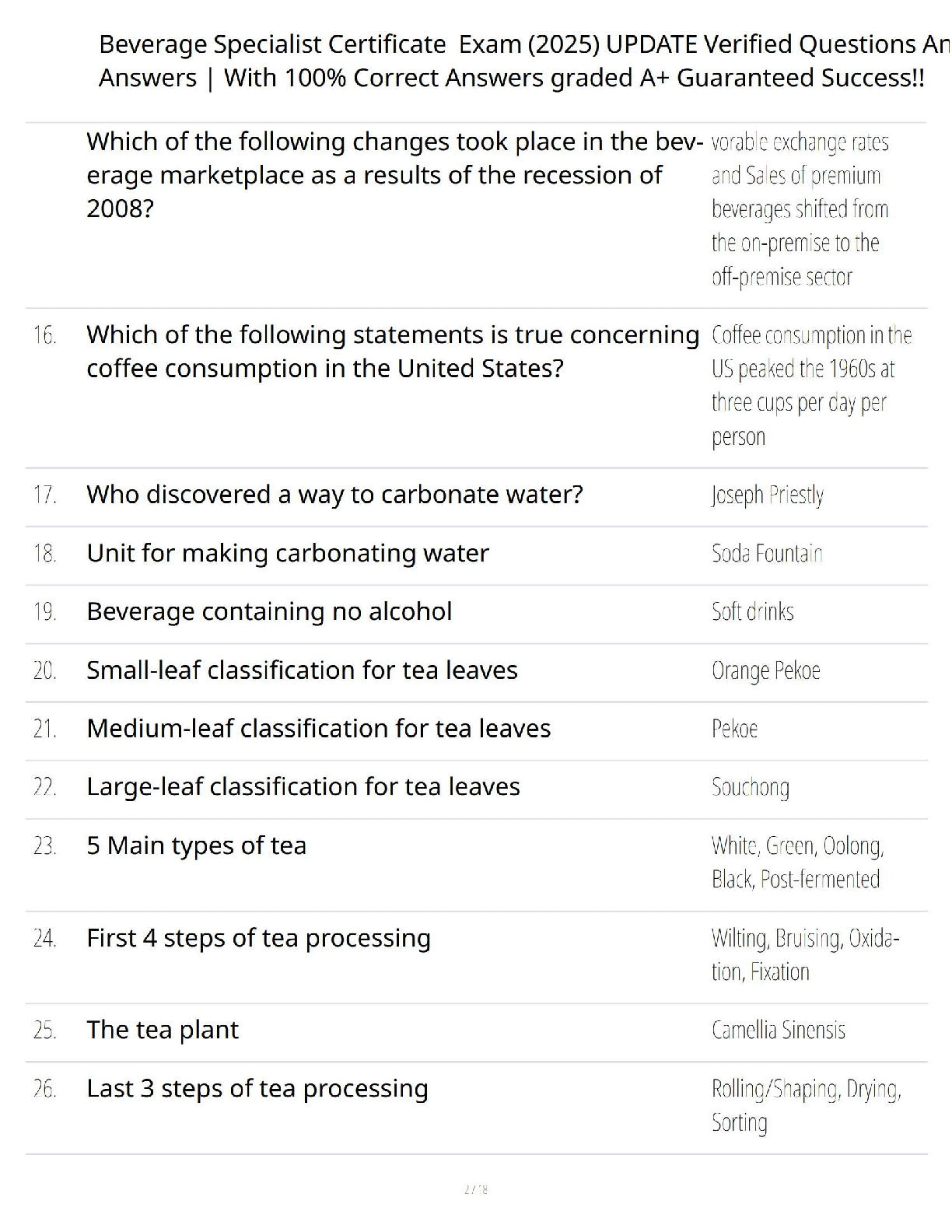Select the "Souchong" answer
This screenshot has height=1232, width=952.
(x=751, y=788)
